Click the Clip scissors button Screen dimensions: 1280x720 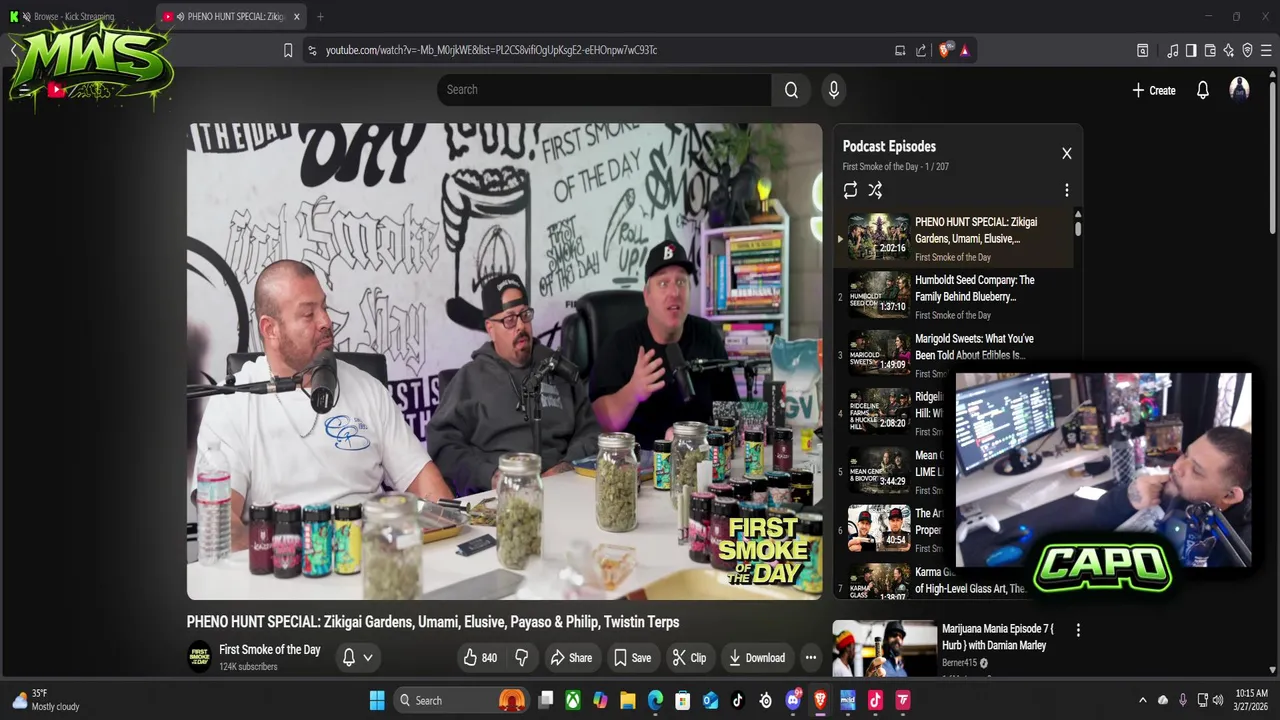[689, 658]
